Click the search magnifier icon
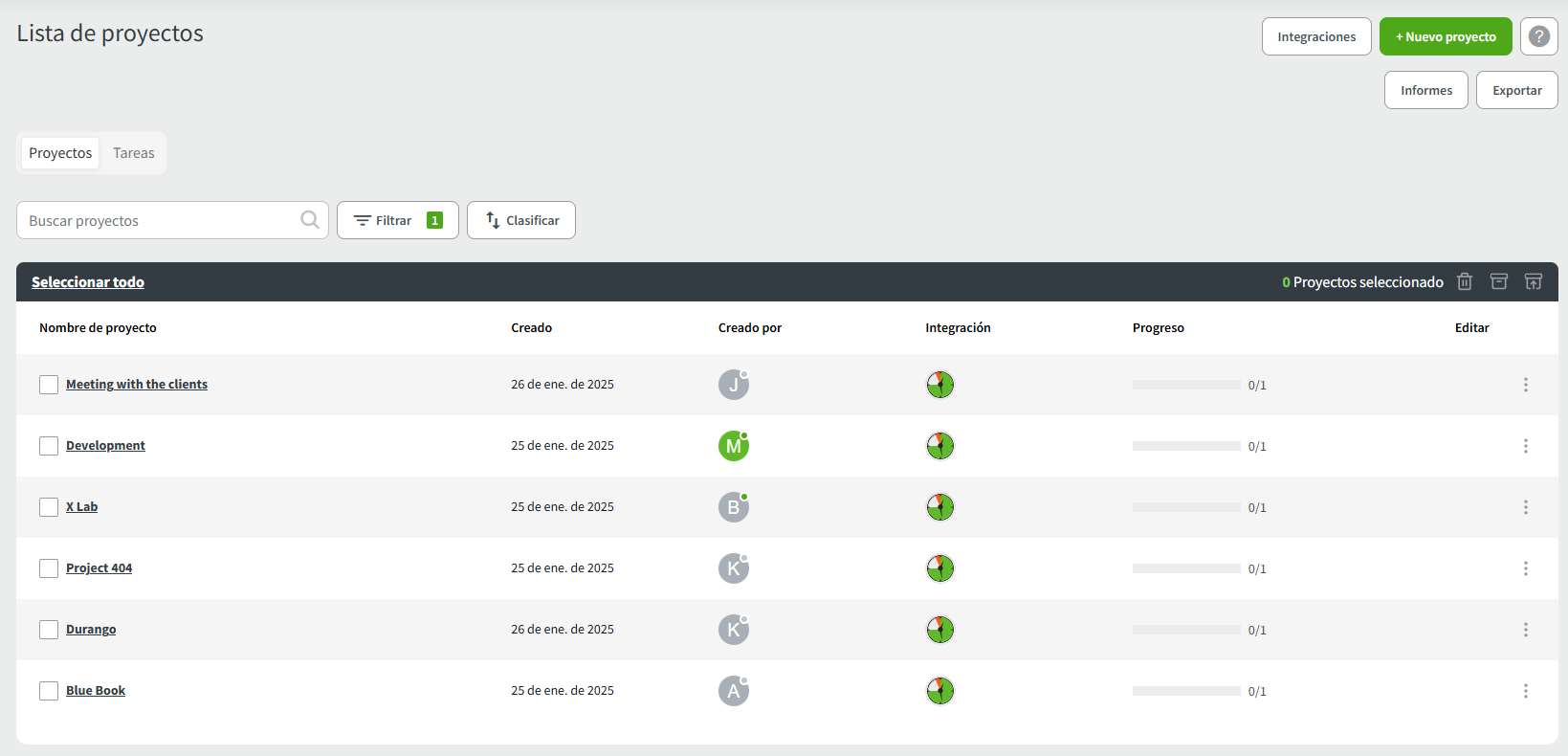 (309, 220)
